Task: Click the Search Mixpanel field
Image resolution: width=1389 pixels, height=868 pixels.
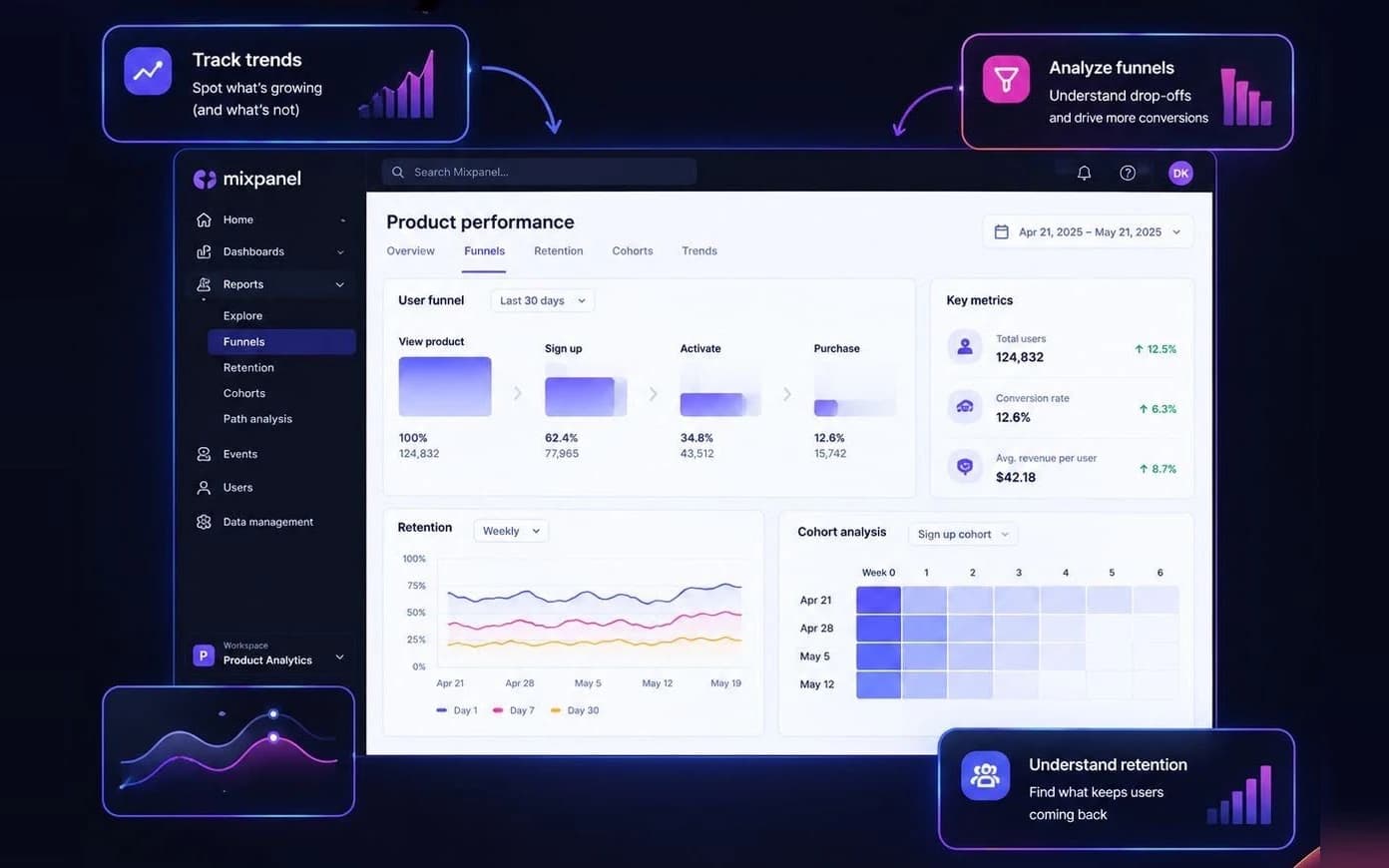Action: click(539, 172)
